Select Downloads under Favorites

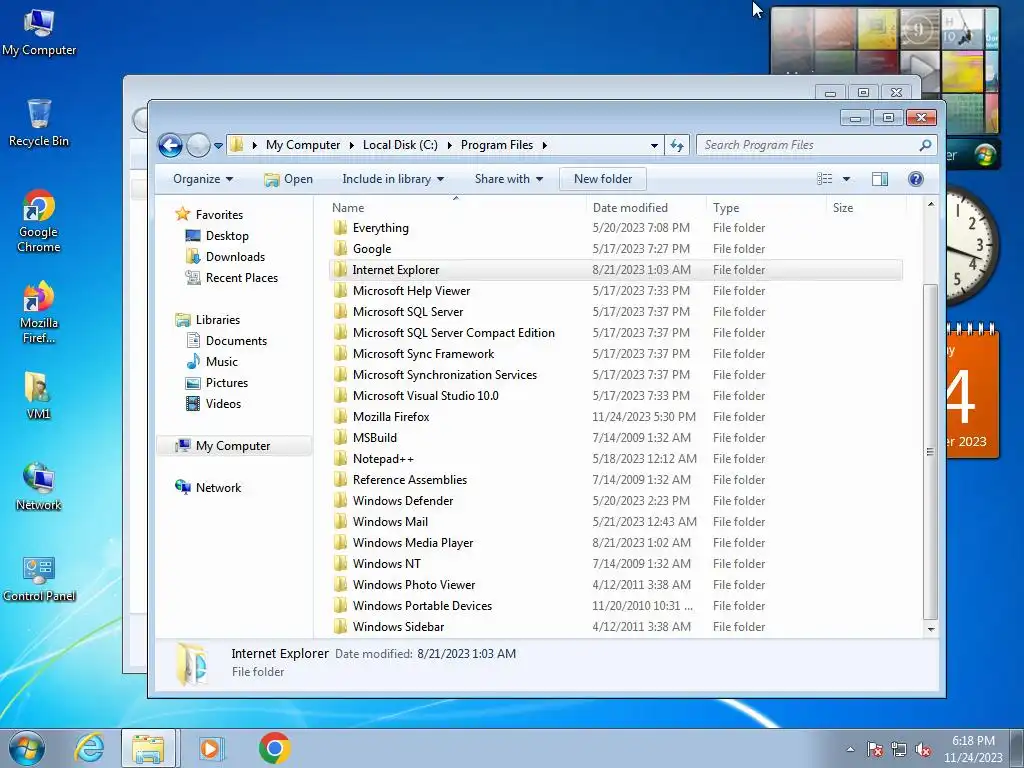(225, 257)
